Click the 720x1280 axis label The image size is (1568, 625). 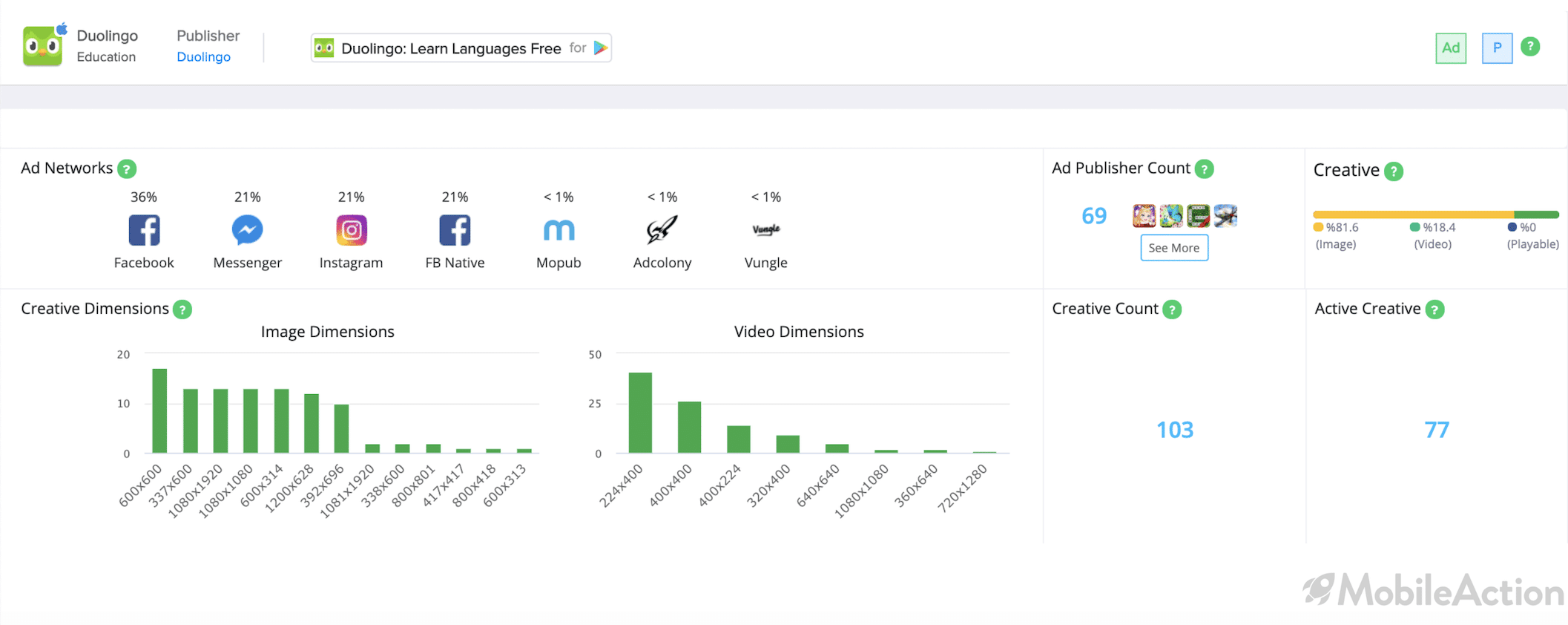962,488
